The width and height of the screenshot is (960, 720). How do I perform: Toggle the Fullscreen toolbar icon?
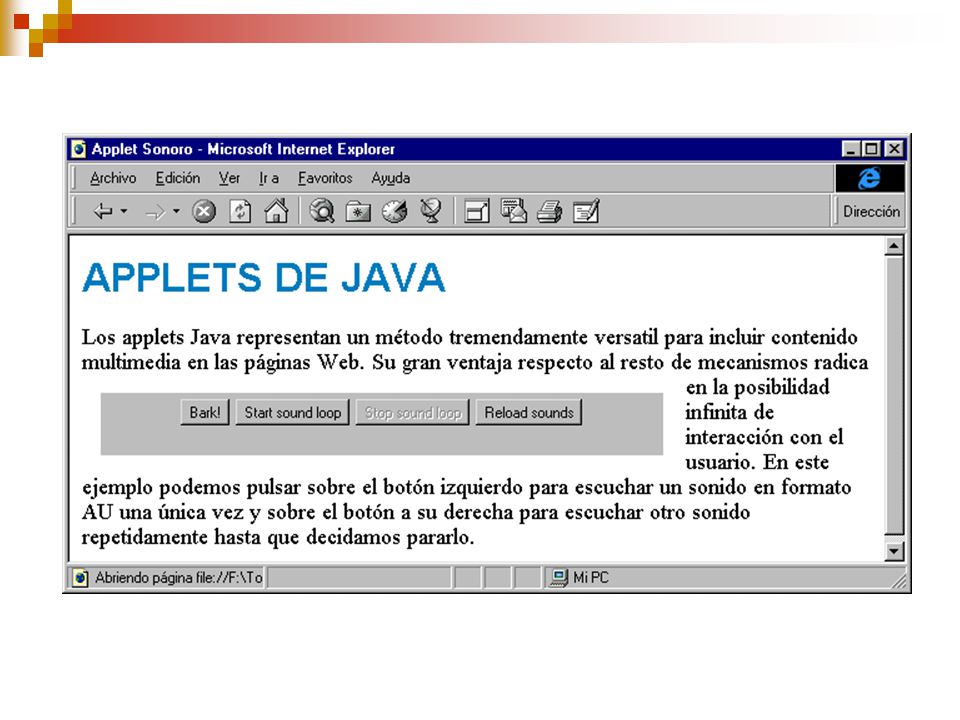[x=477, y=212]
